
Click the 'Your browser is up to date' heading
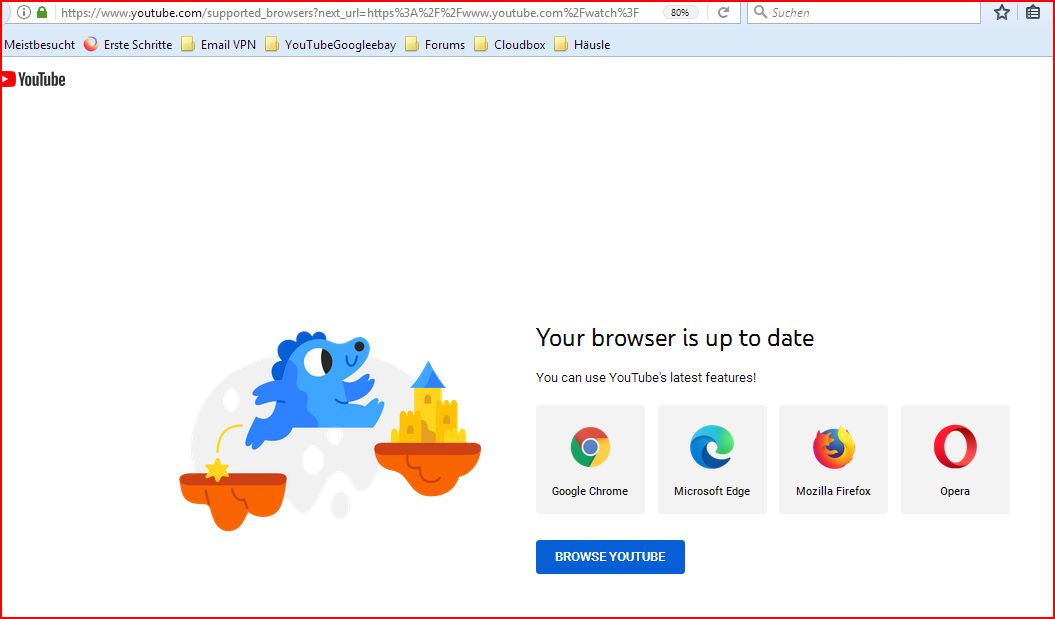click(x=675, y=338)
